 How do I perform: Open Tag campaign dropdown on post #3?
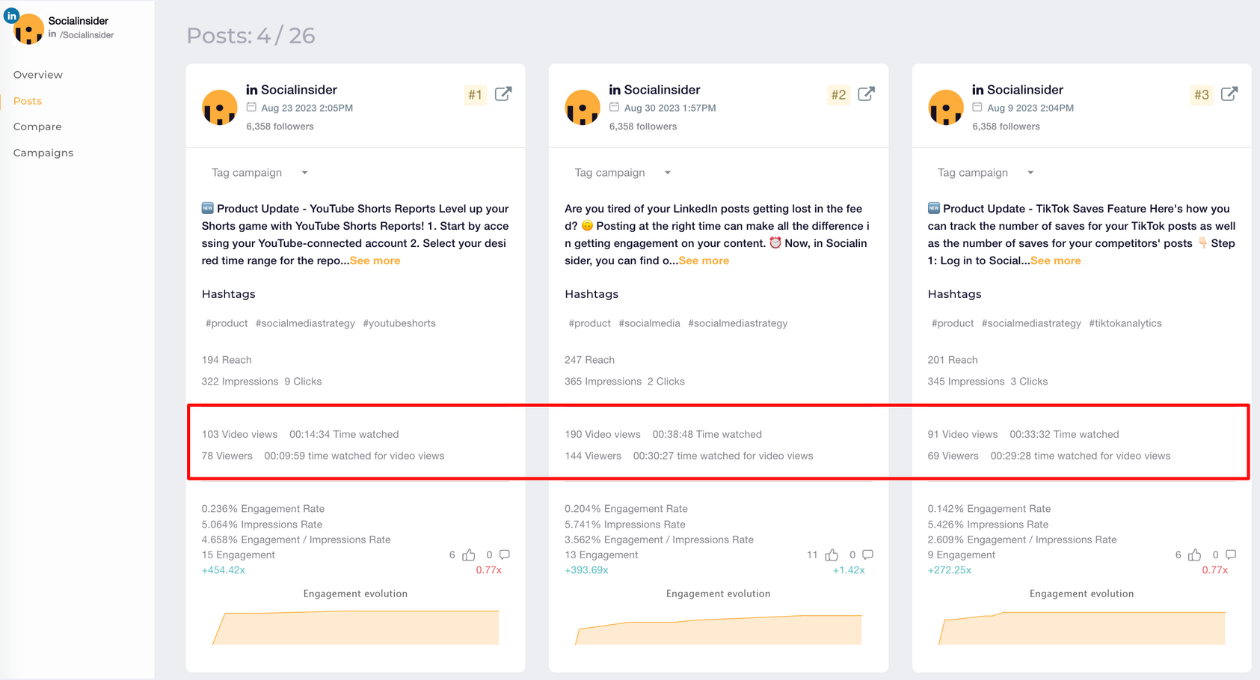tap(986, 173)
